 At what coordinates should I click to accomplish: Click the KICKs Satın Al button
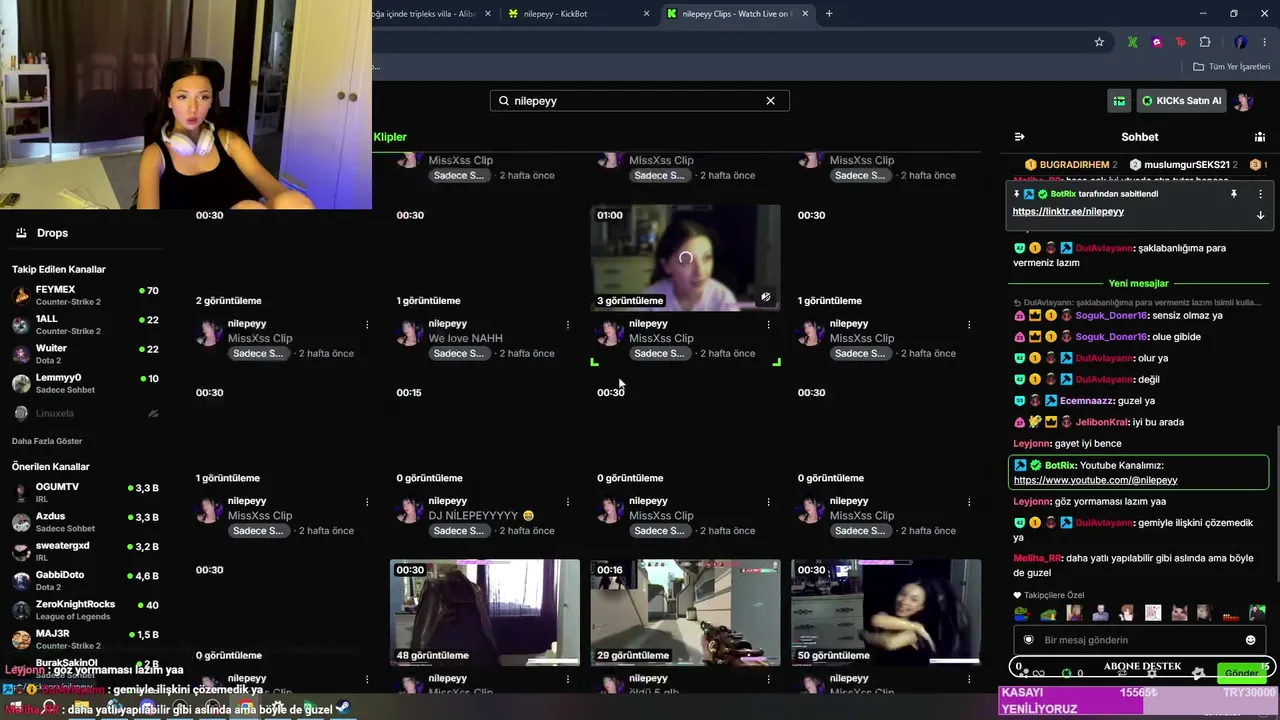click(1181, 101)
